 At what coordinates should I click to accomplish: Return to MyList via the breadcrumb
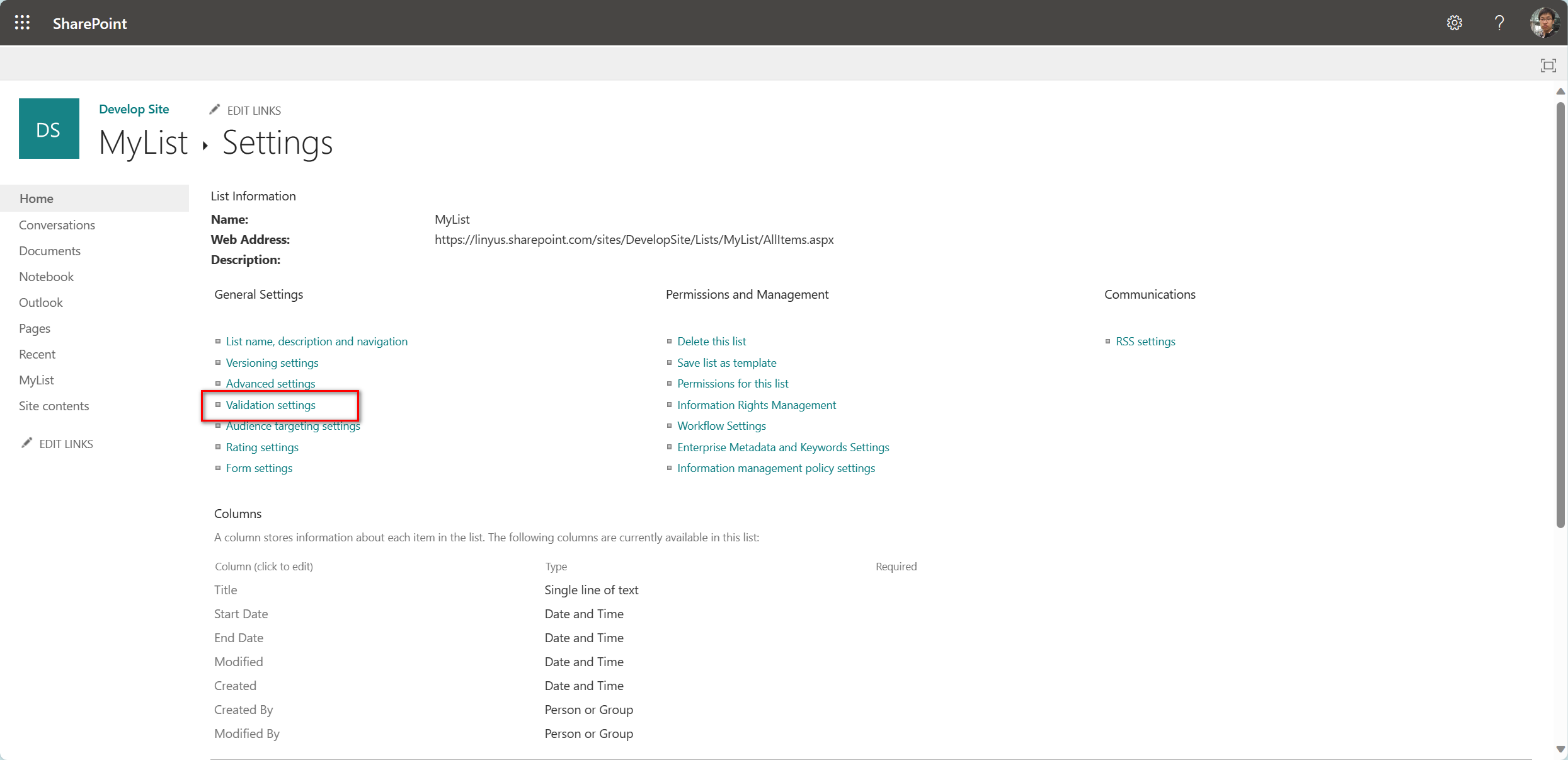[x=143, y=142]
